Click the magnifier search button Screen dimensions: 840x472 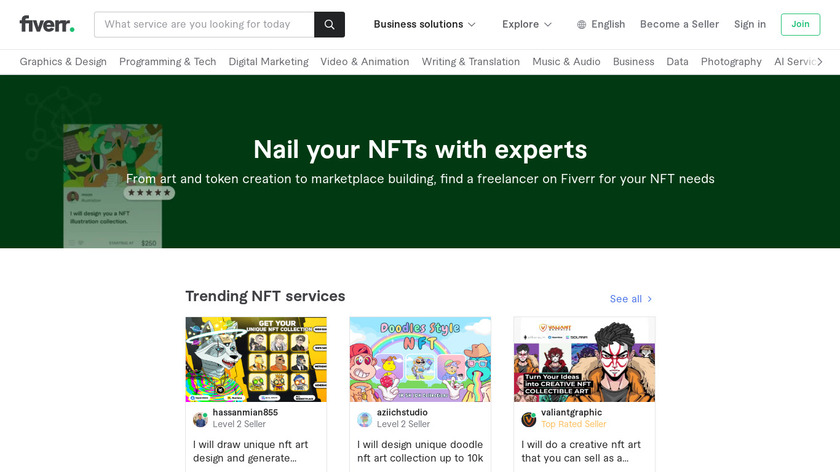tap(329, 25)
